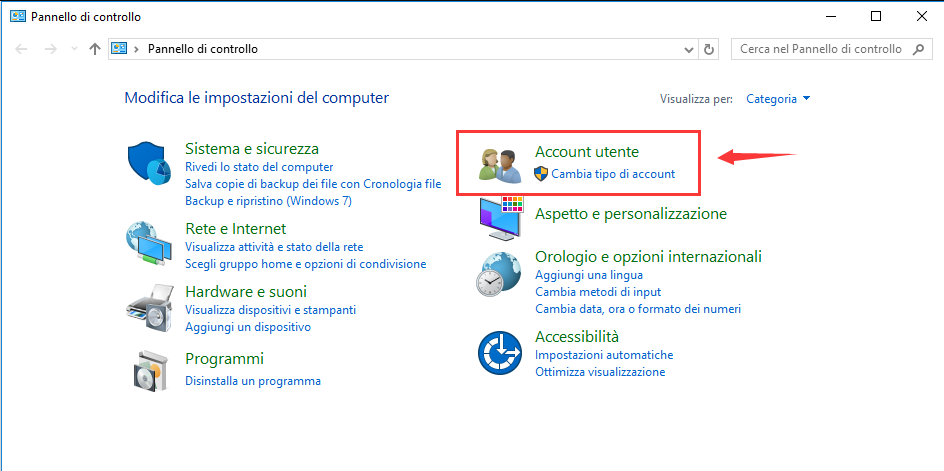This screenshot has height=471, width=944.
Task: Close the Pannello di controllo window
Action: tap(922, 16)
